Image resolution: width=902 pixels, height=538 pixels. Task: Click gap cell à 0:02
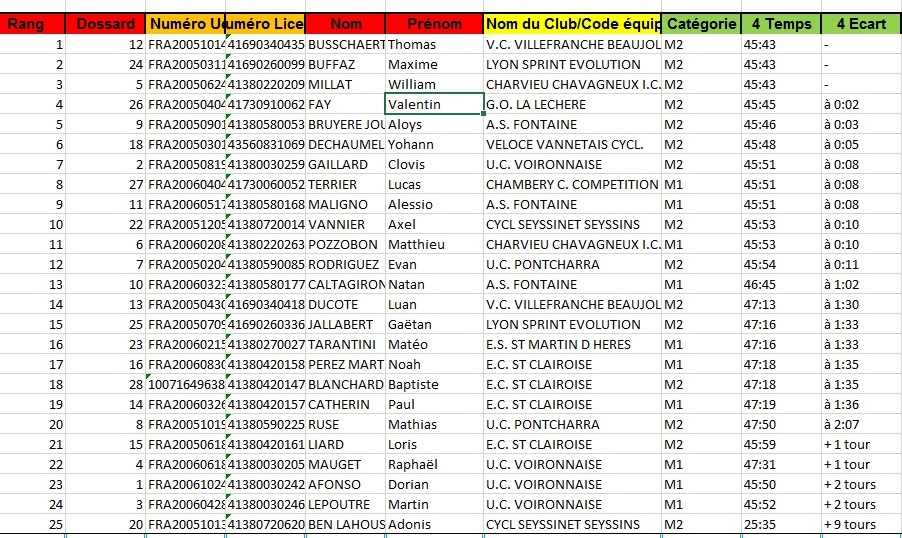(861, 104)
